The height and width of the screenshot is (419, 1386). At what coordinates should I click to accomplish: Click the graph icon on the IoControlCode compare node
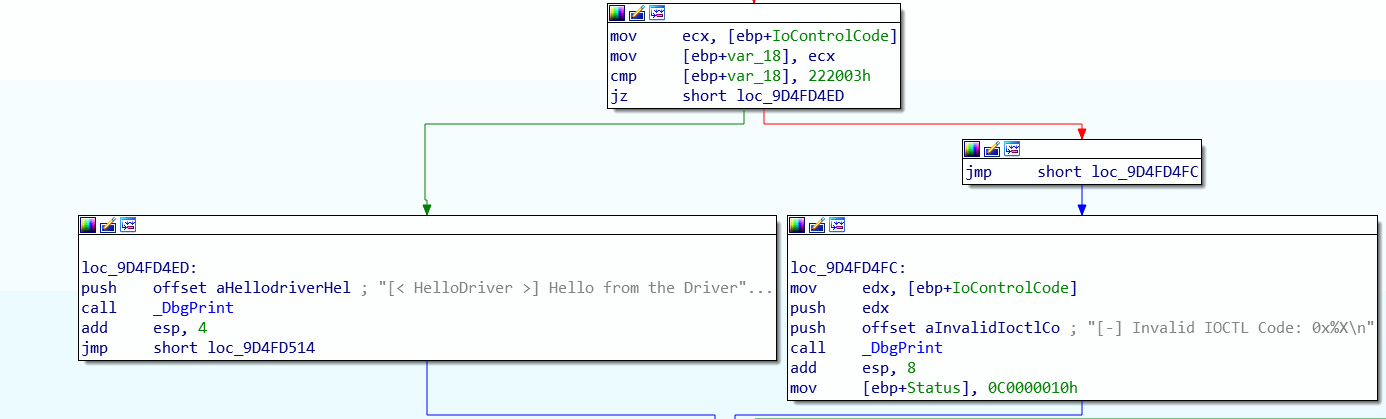click(657, 13)
